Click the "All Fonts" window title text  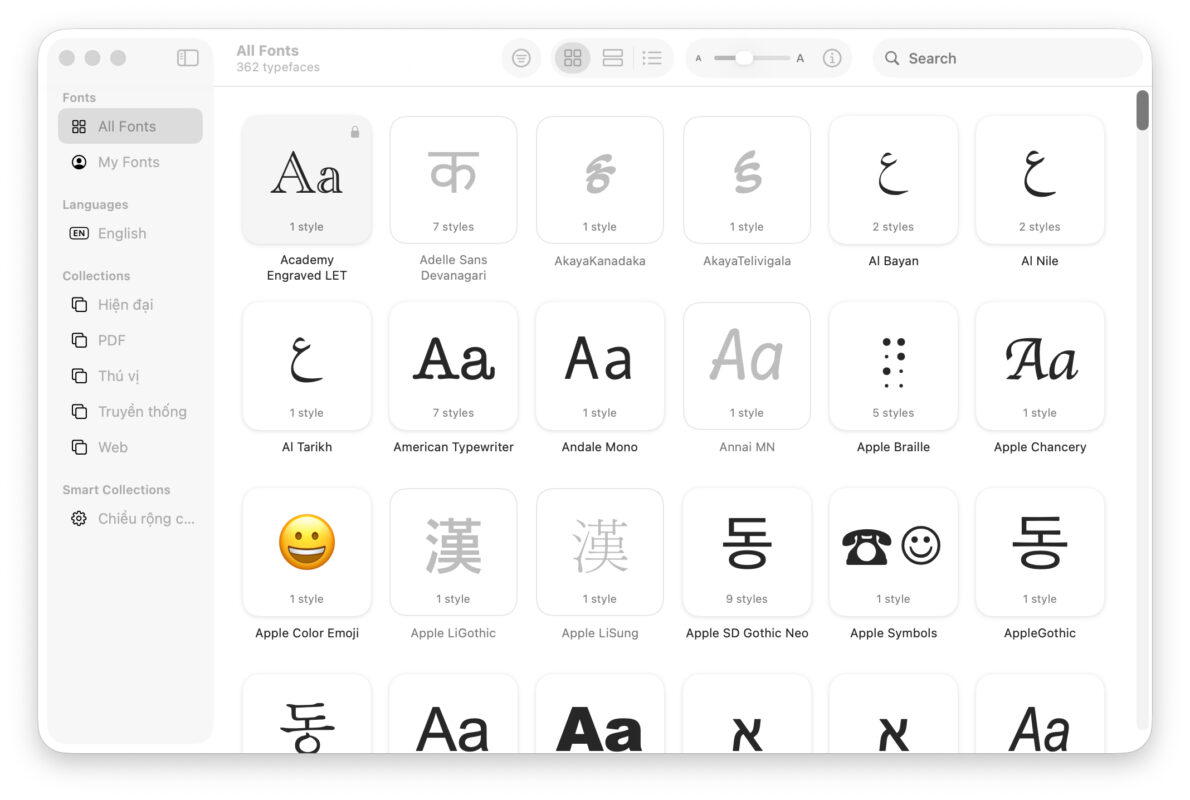267,50
